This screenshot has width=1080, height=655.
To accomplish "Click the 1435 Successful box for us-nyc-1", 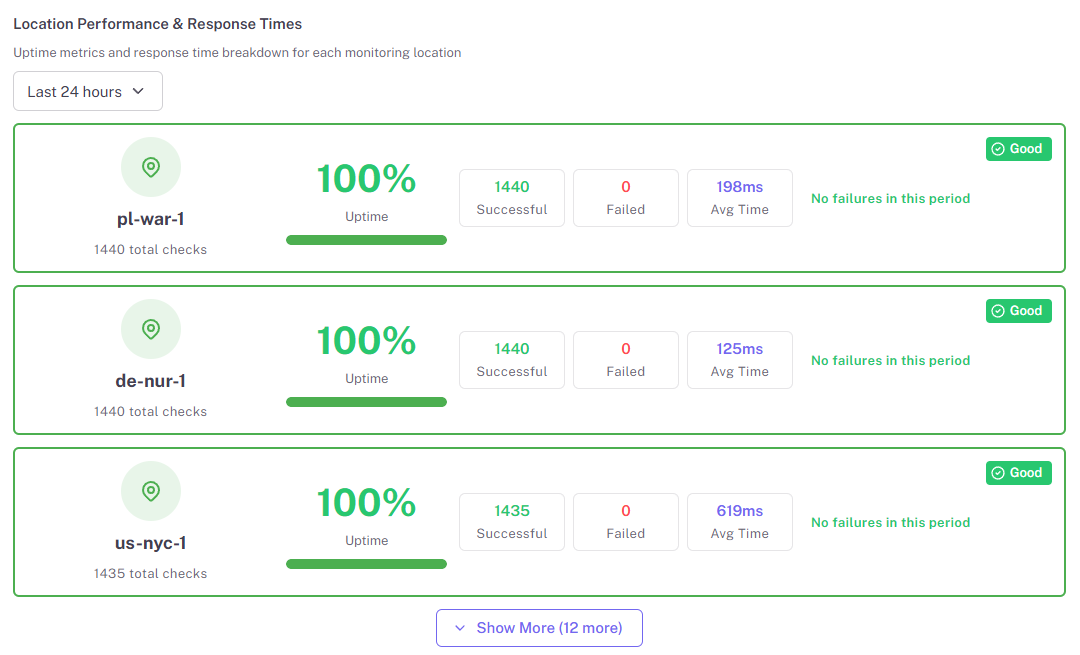I will click(x=512, y=522).
